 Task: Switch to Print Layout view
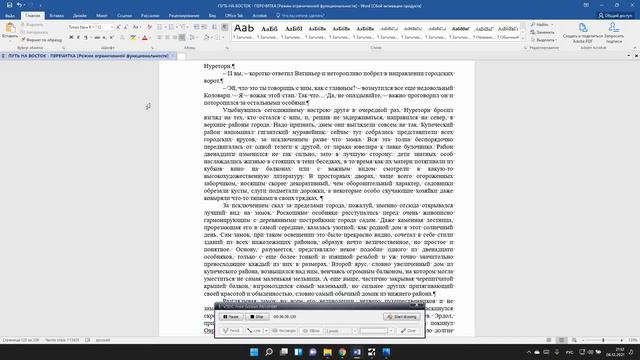(x=562, y=340)
